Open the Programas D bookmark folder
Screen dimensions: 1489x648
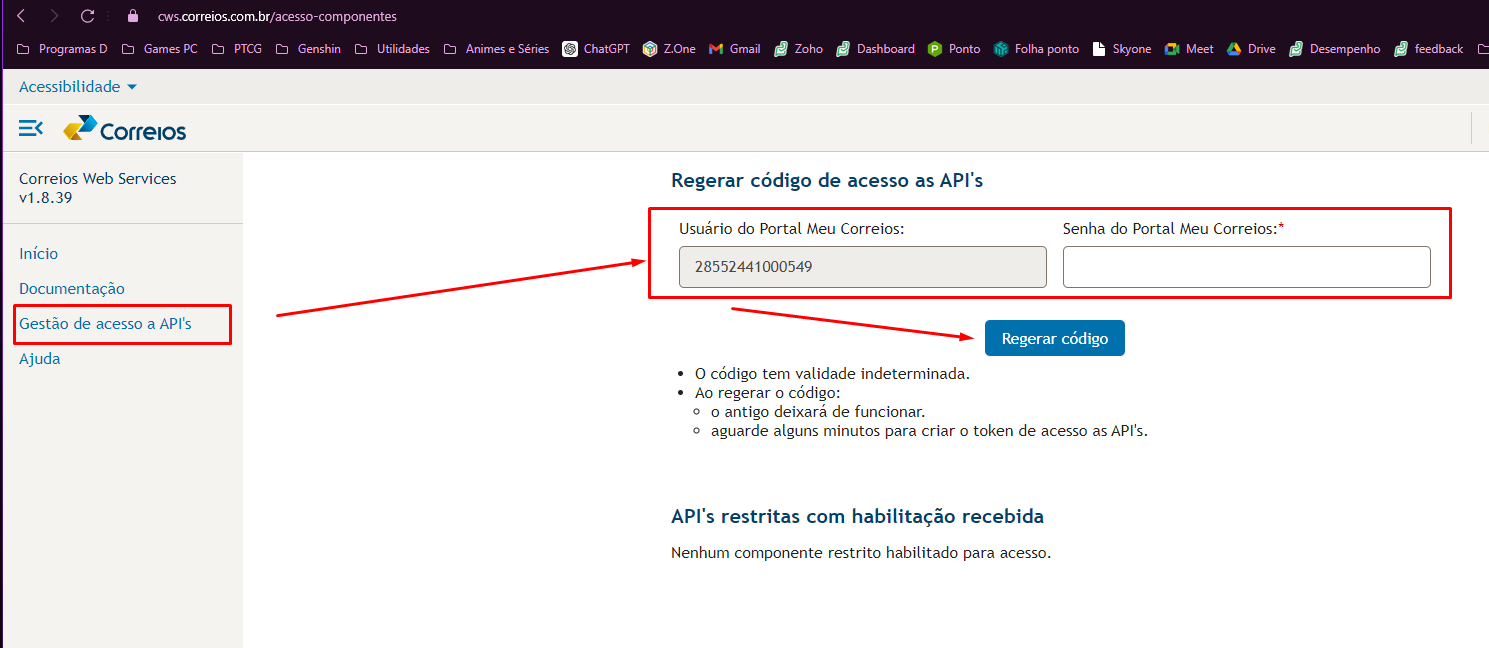pyautogui.click(x=63, y=48)
